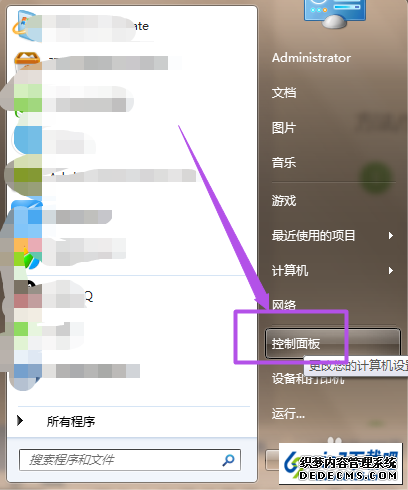The width and height of the screenshot is (408, 490).
Task: Open 游戏 from the Start menu
Action: pyautogui.click(x=284, y=201)
